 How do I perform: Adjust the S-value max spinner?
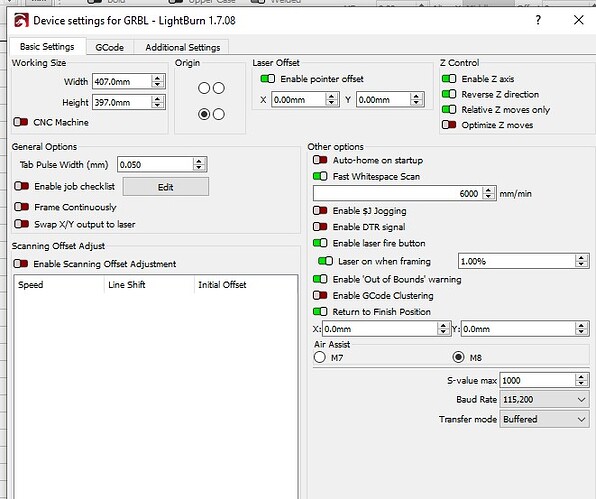pos(581,380)
